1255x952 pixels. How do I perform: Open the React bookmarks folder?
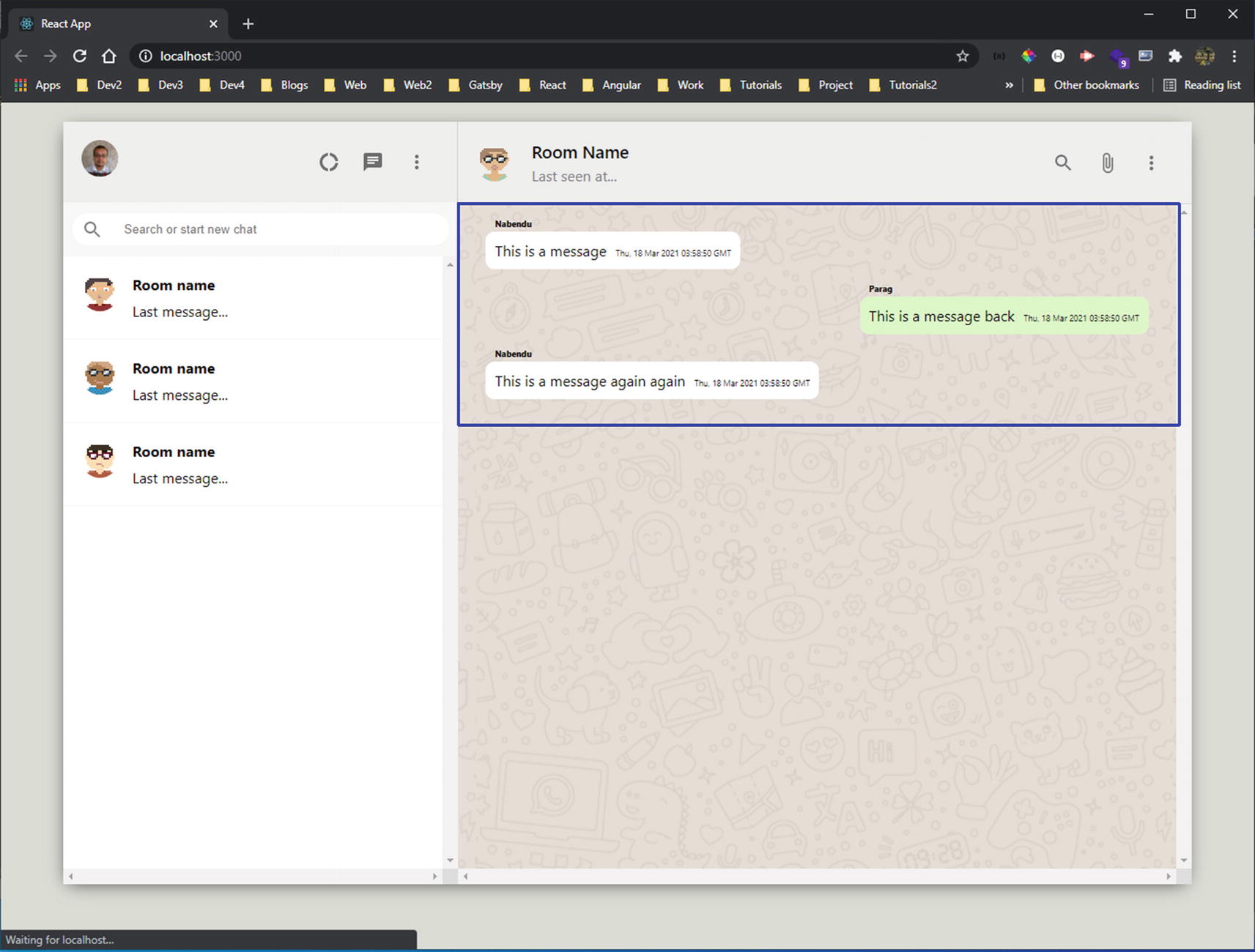[543, 85]
